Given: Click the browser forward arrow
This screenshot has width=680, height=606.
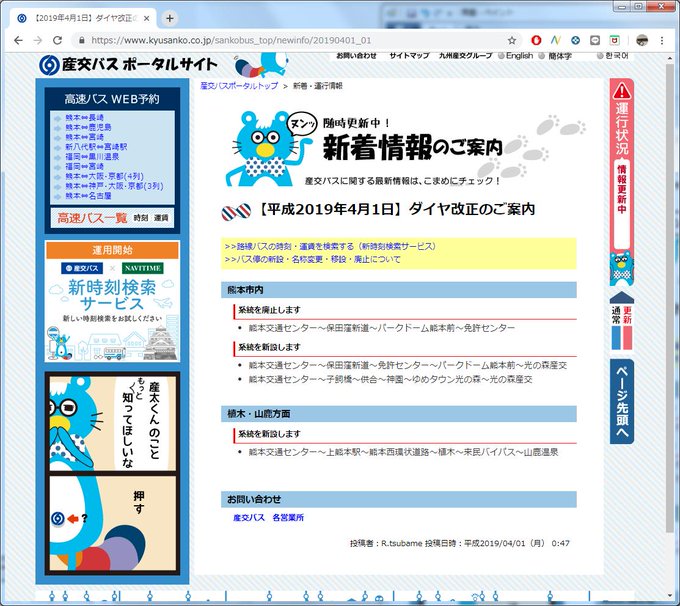Looking at the screenshot, I should [x=38, y=40].
